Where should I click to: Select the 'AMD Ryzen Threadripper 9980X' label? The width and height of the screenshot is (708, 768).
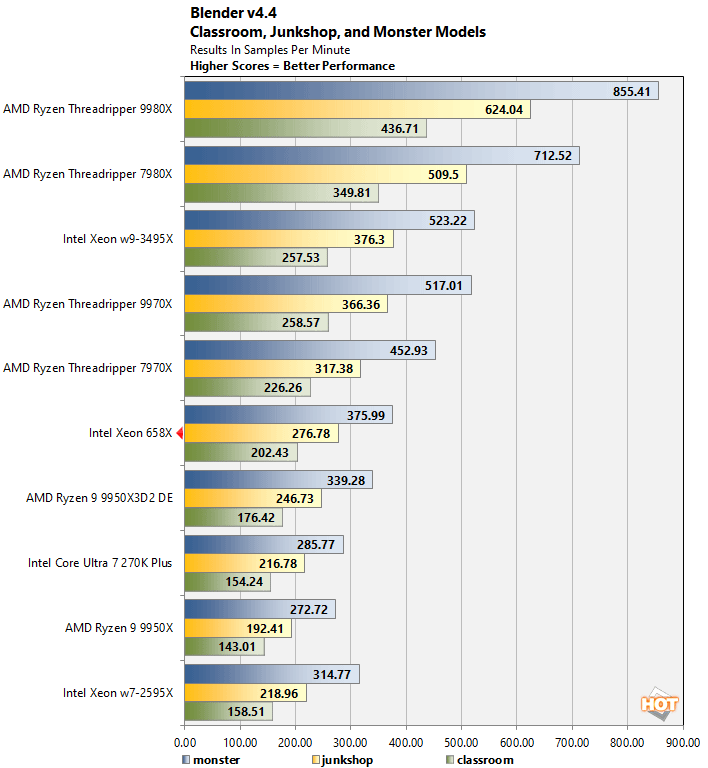coord(88,109)
